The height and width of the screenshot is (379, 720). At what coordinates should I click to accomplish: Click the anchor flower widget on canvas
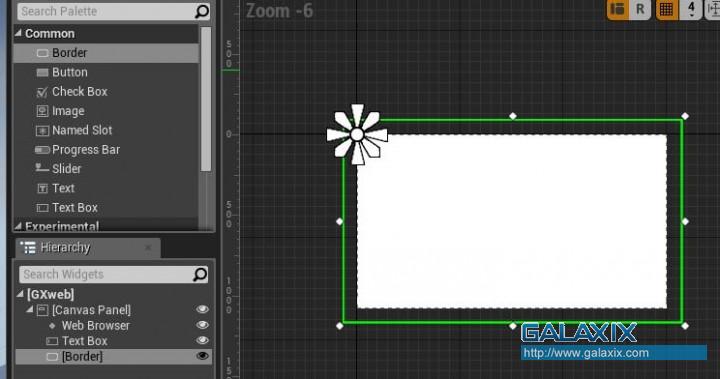(357, 135)
